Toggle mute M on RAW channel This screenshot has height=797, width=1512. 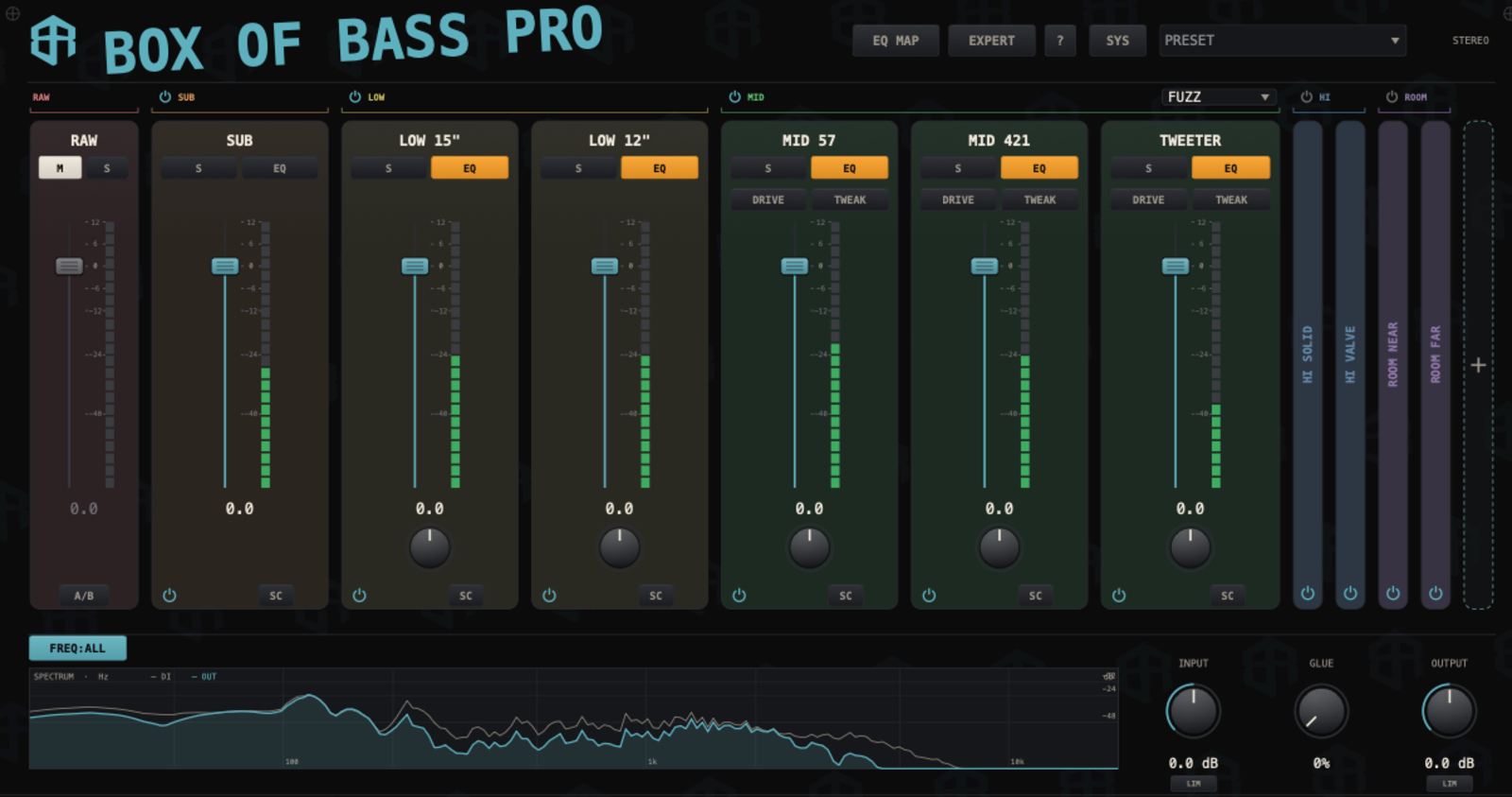tap(60, 168)
